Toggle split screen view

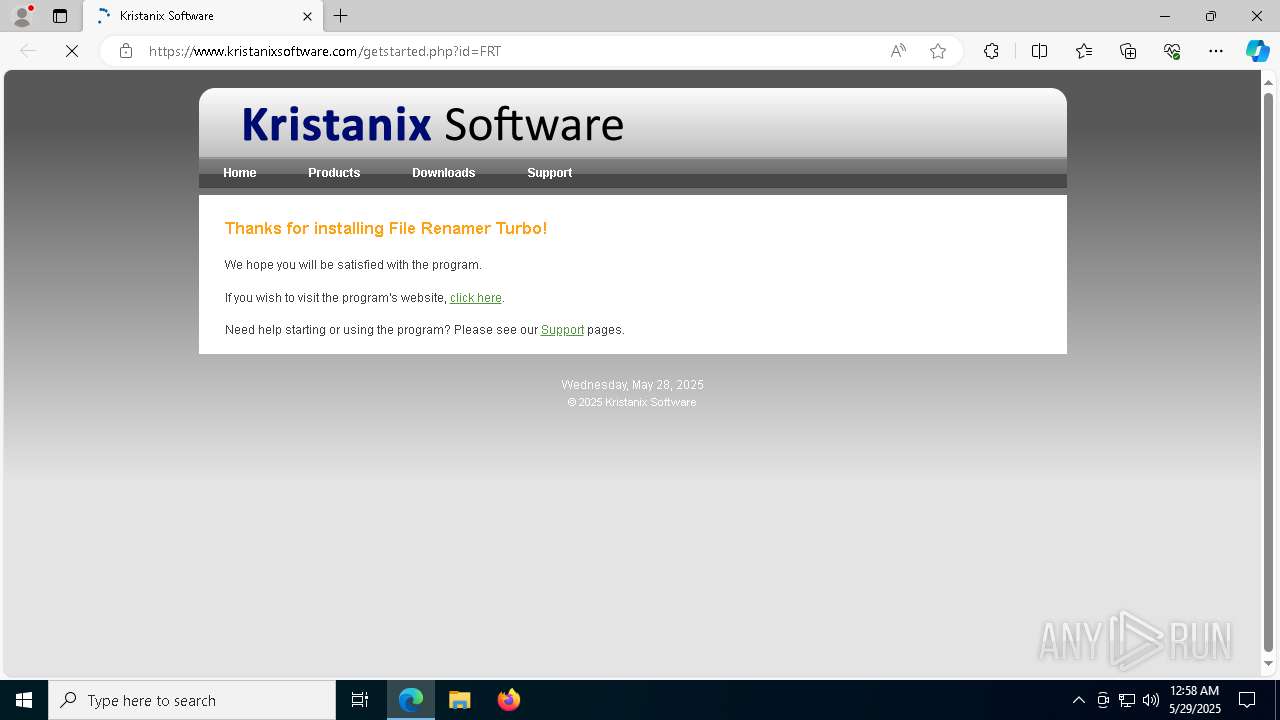click(1039, 51)
